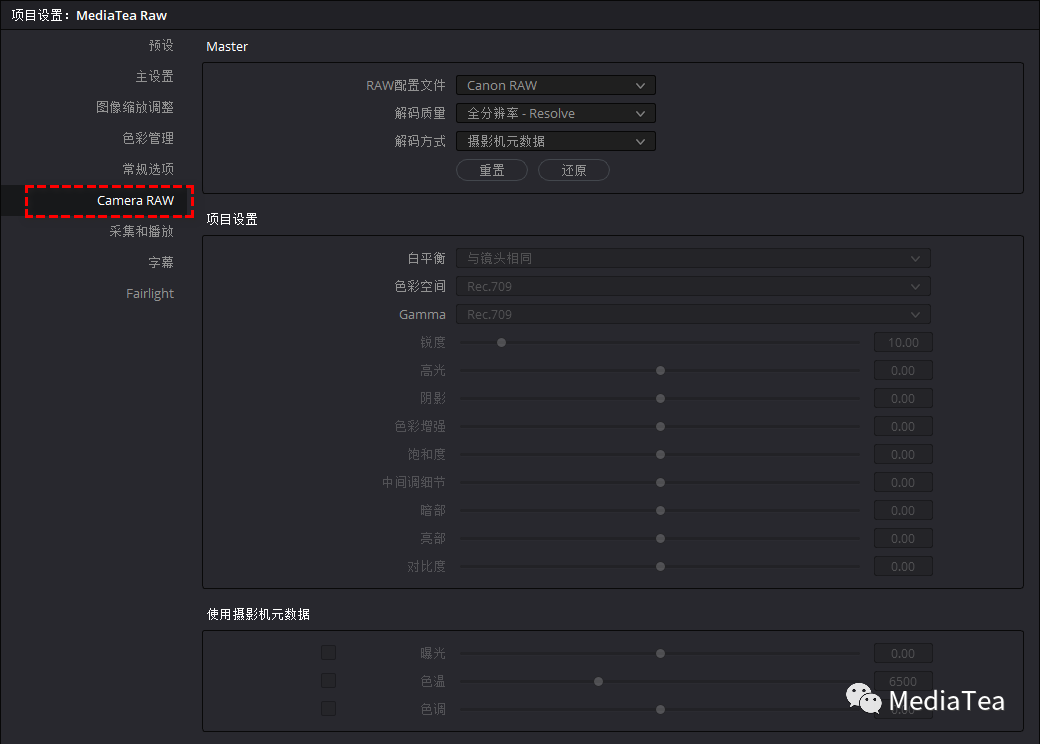Open the 常规选项 page
The width and height of the screenshot is (1040, 744).
(x=148, y=169)
